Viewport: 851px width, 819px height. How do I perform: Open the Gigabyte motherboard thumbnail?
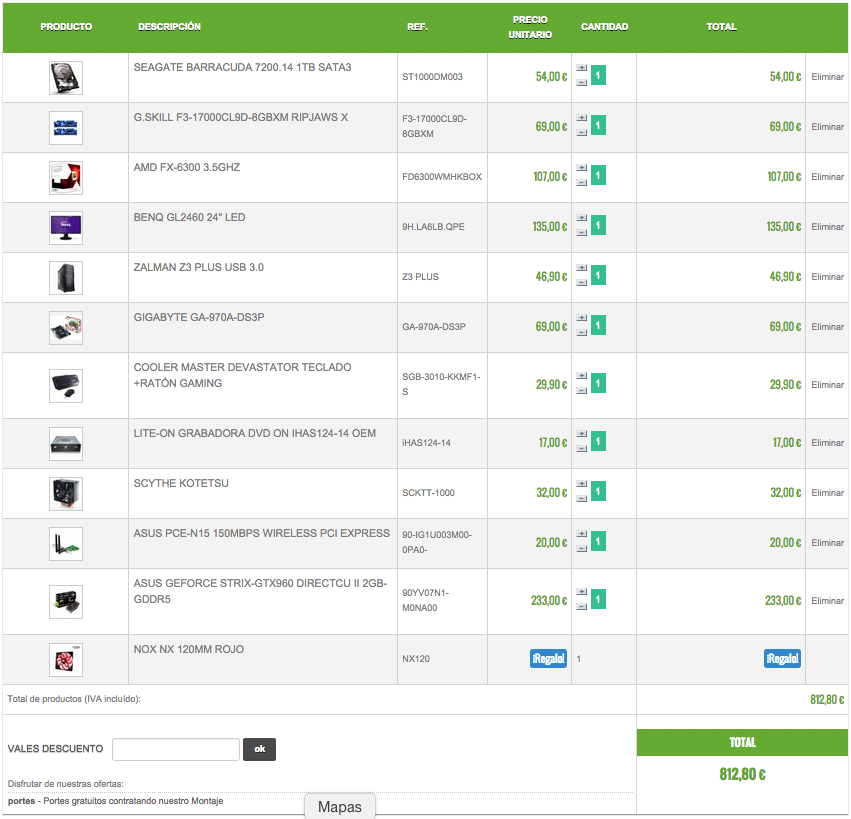coord(66,327)
